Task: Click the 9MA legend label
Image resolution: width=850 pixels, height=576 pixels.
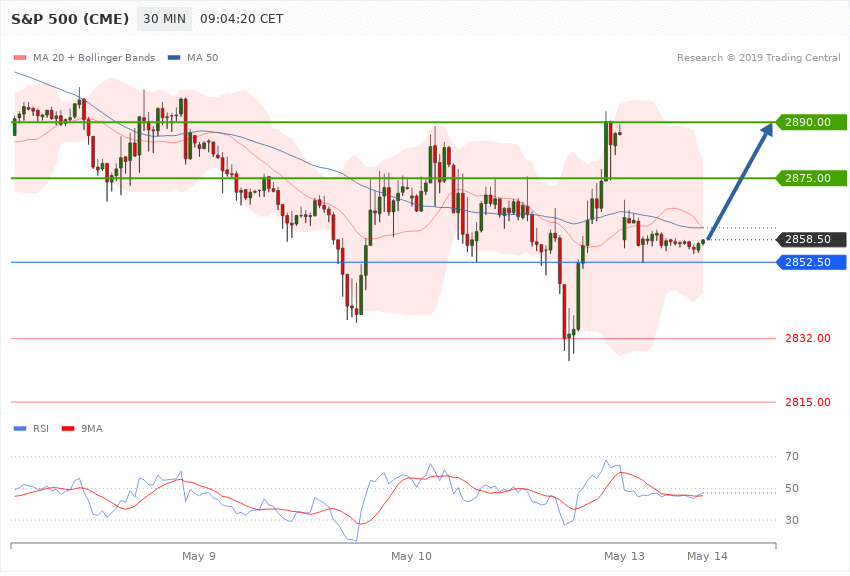Action: click(92, 429)
